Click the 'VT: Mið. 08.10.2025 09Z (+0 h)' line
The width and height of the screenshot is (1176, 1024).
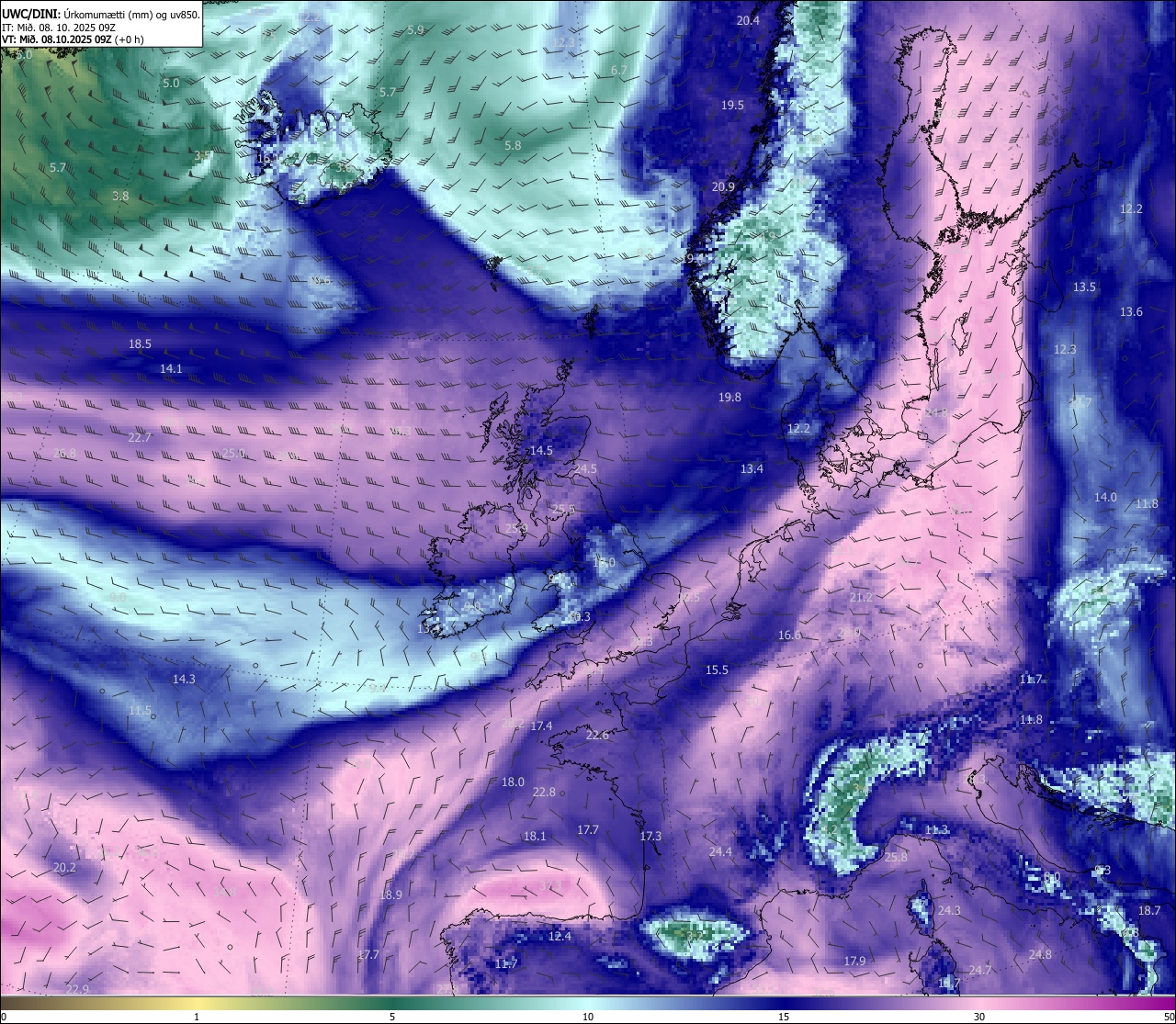click(x=73, y=39)
